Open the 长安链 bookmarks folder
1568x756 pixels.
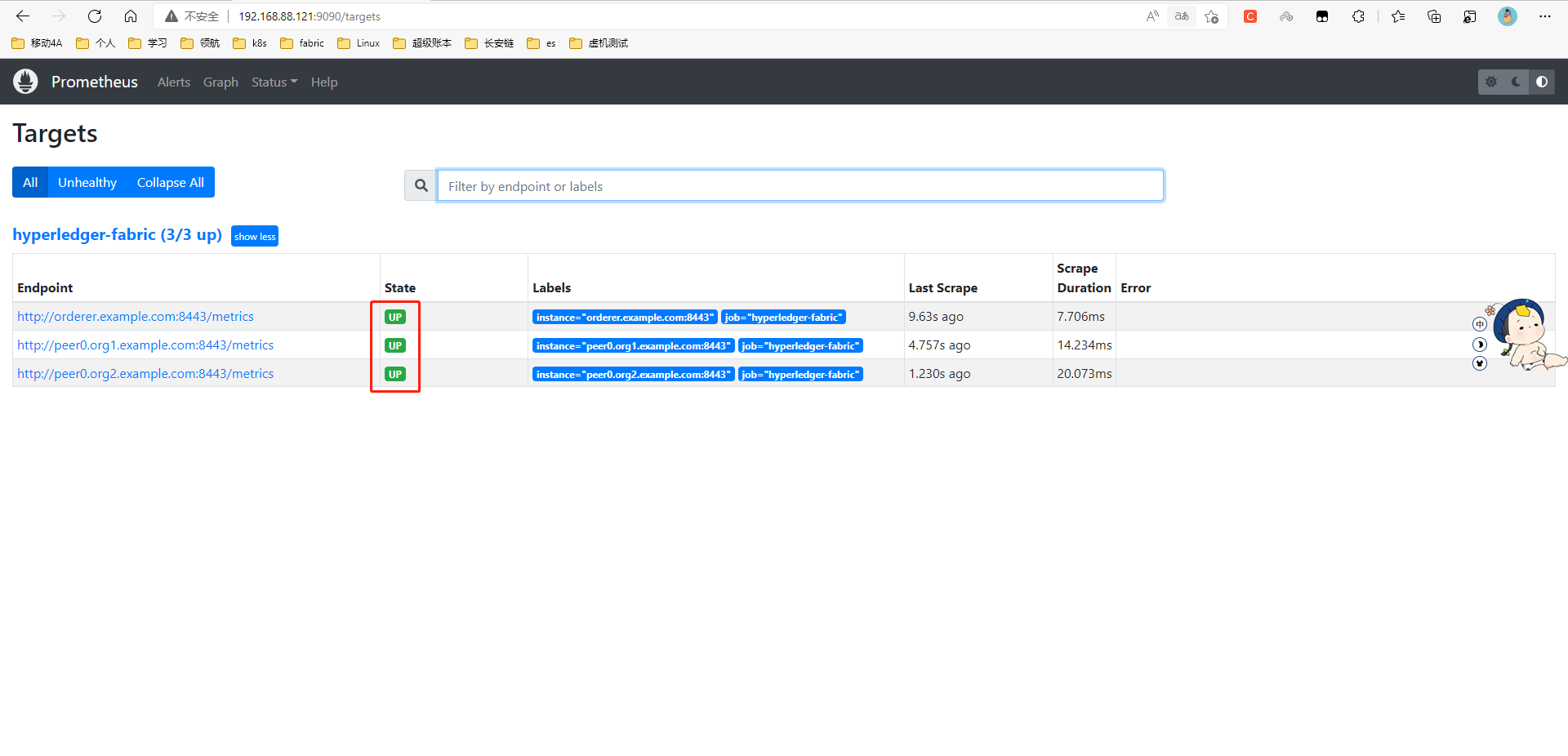[489, 43]
